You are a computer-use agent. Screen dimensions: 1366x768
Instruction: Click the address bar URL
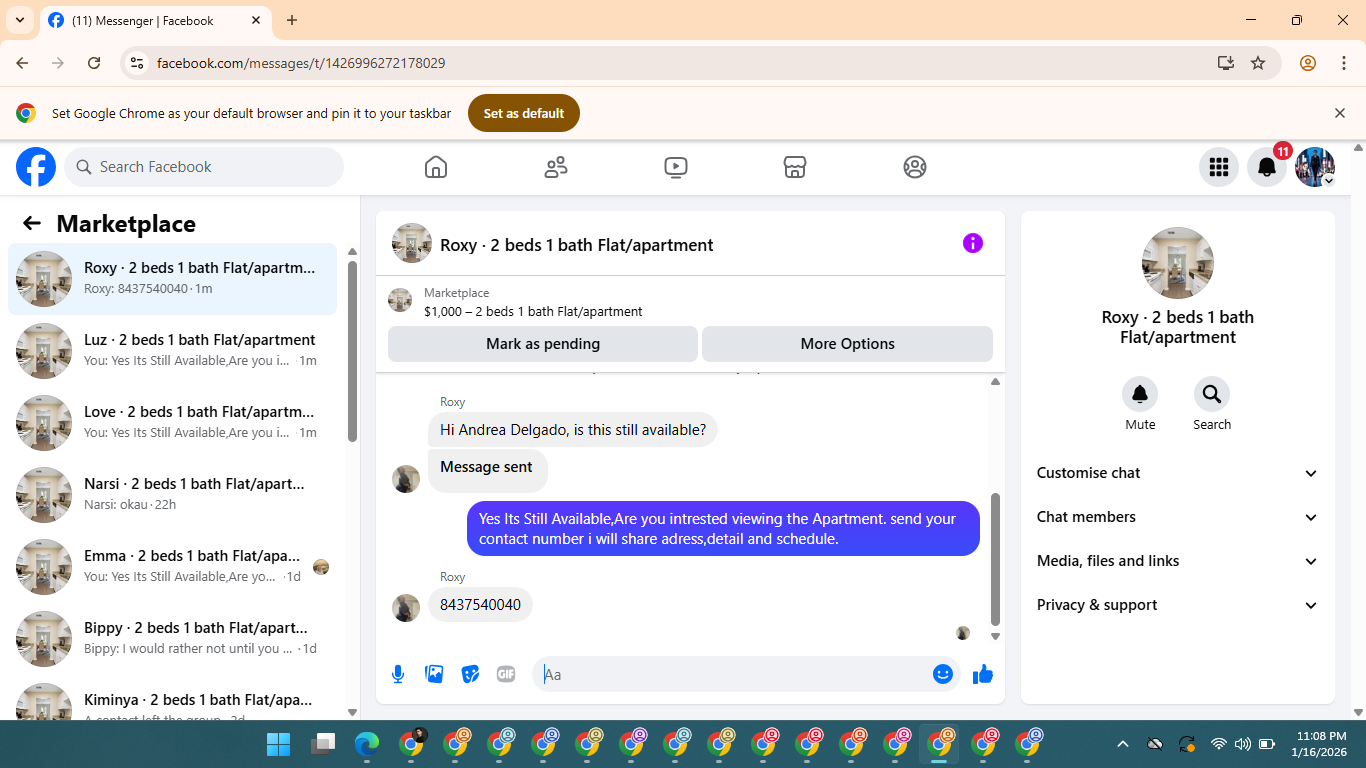tap(301, 63)
